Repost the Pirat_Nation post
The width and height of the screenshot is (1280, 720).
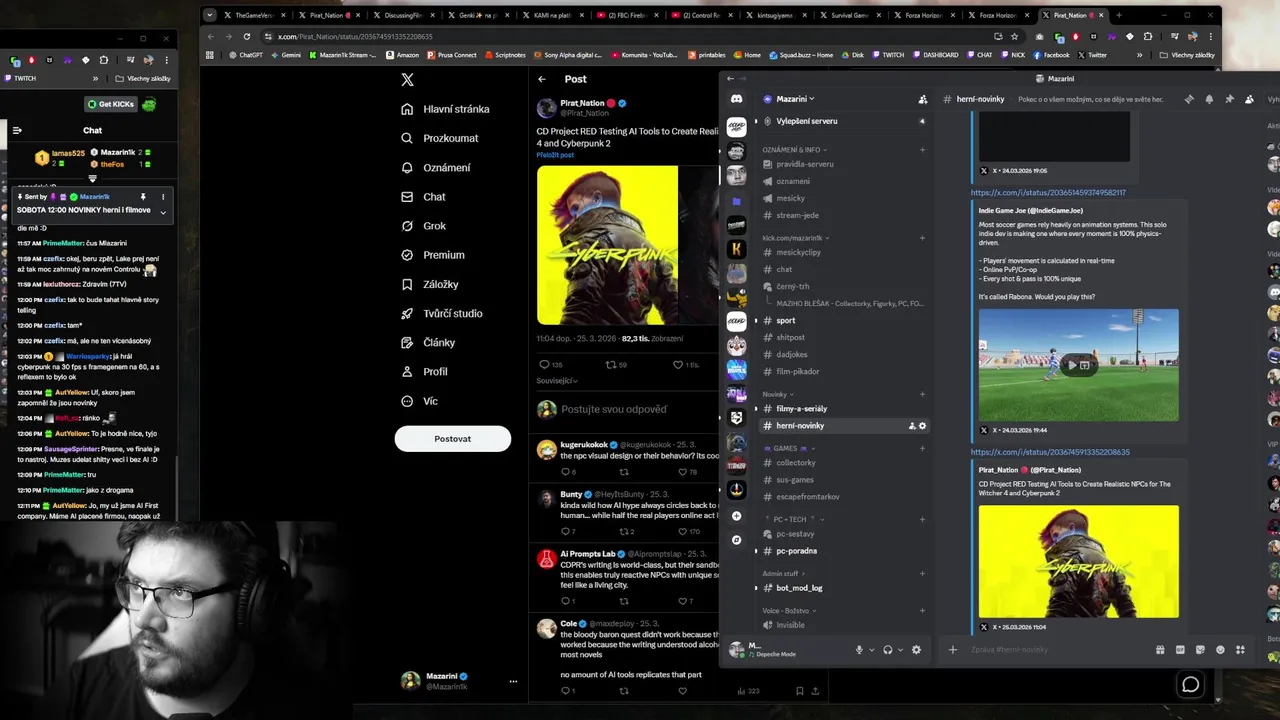pyautogui.click(x=610, y=365)
